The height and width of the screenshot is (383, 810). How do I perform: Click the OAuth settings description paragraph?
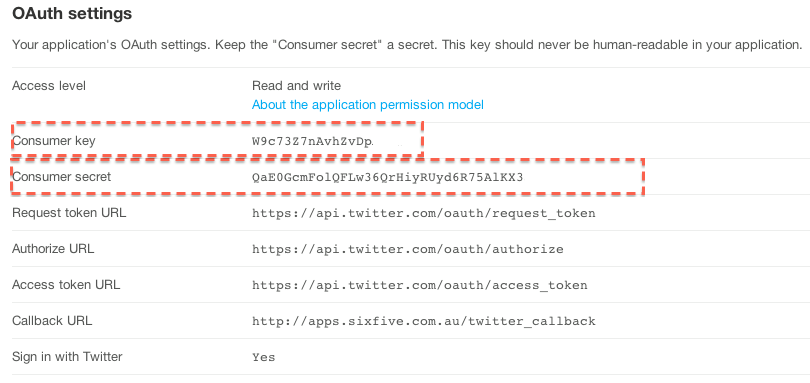point(407,45)
